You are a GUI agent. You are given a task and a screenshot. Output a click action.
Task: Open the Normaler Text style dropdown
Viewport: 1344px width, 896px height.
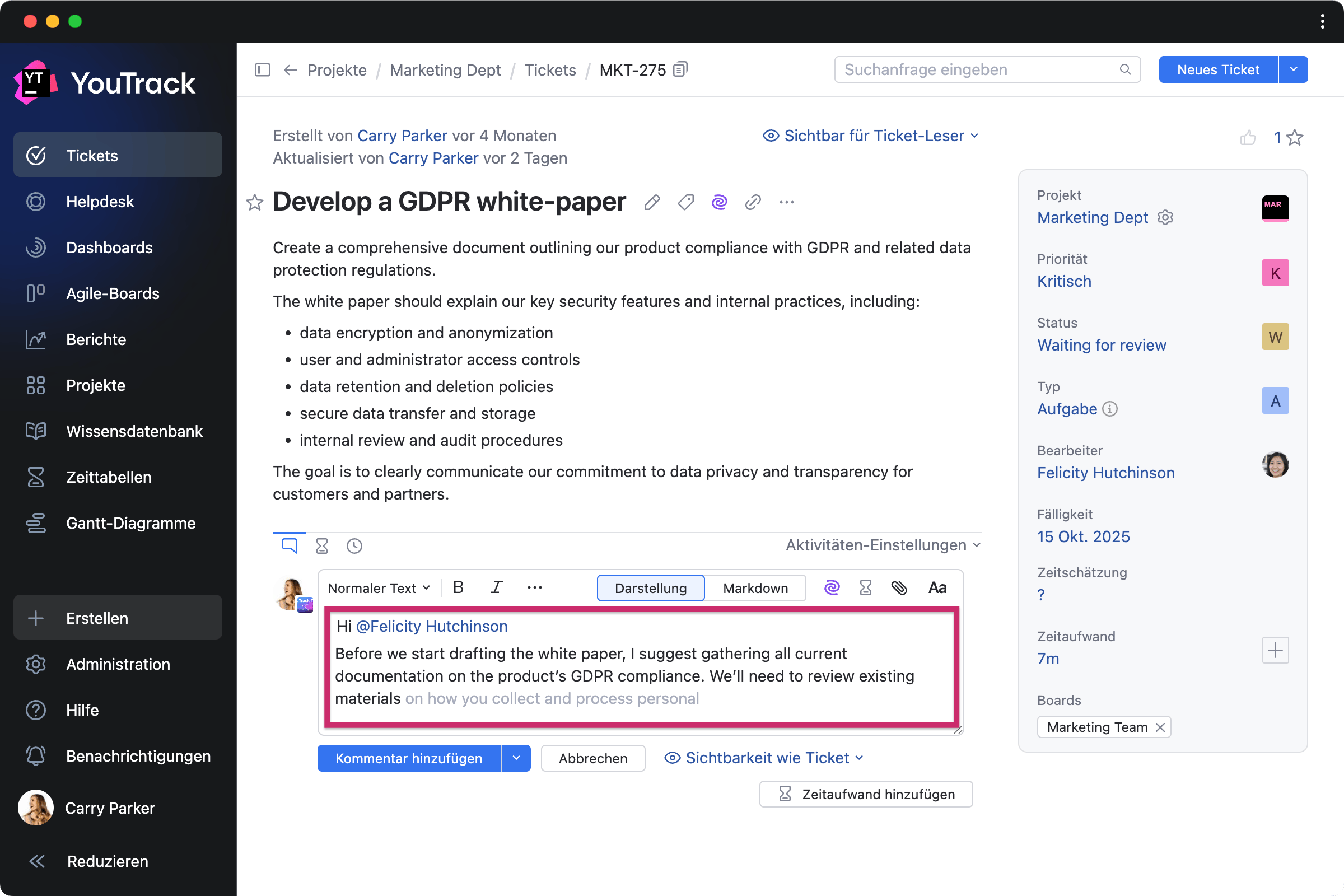point(379,588)
